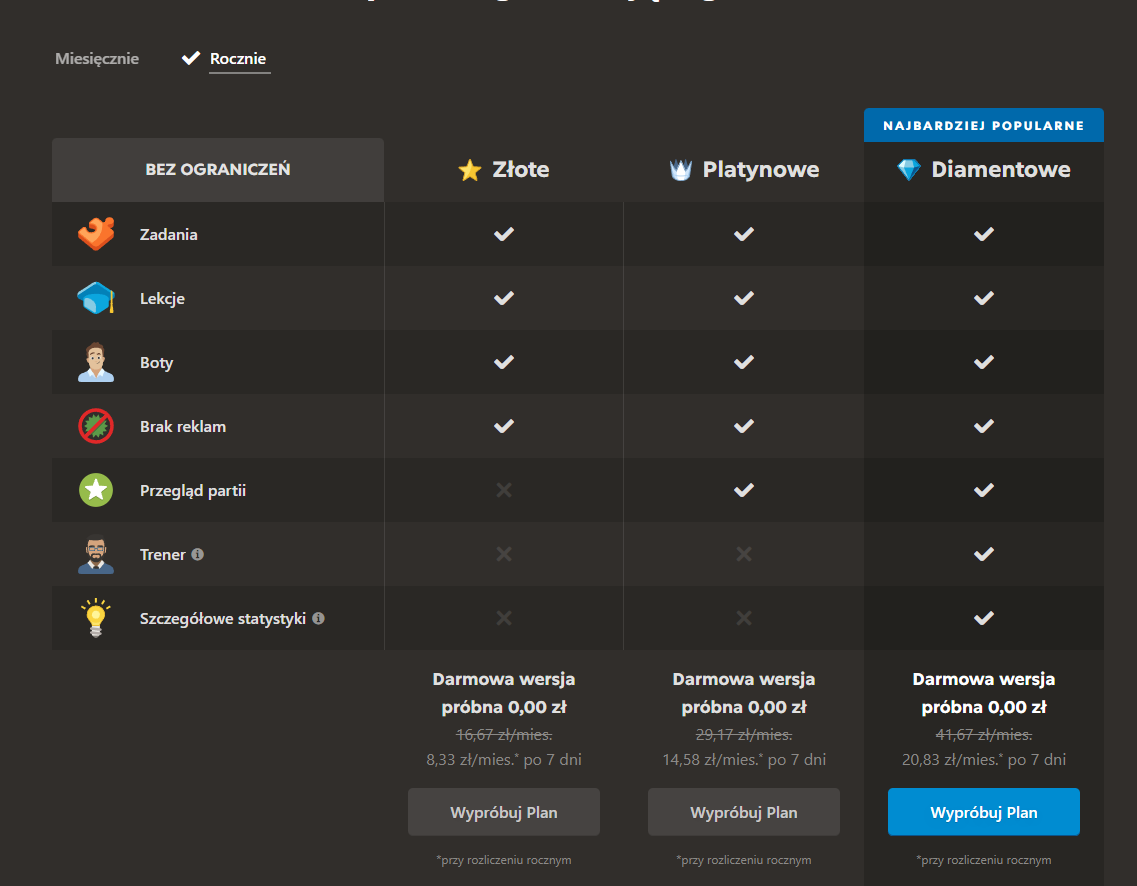Click the graduation cap Lekcje icon
Image resolution: width=1137 pixels, height=886 pixels.
96,299
